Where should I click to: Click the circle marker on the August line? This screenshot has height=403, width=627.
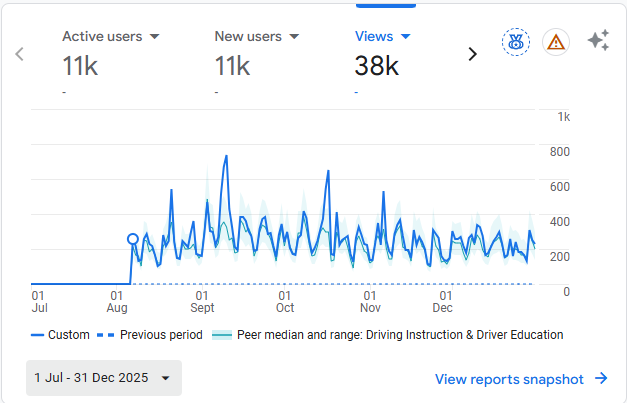[x=133, y=239]
